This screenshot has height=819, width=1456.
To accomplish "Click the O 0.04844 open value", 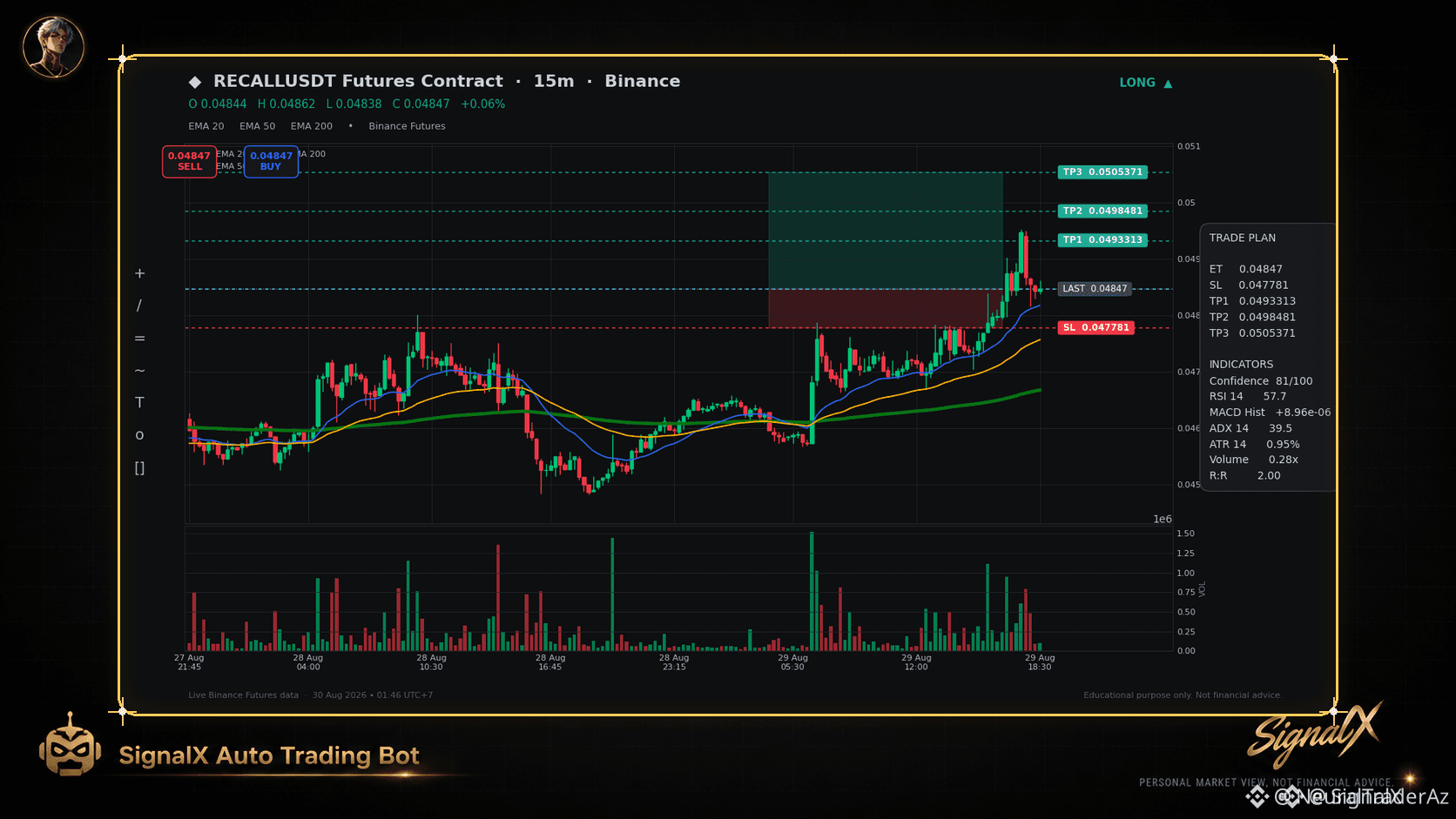I will [x=218, y=104].
